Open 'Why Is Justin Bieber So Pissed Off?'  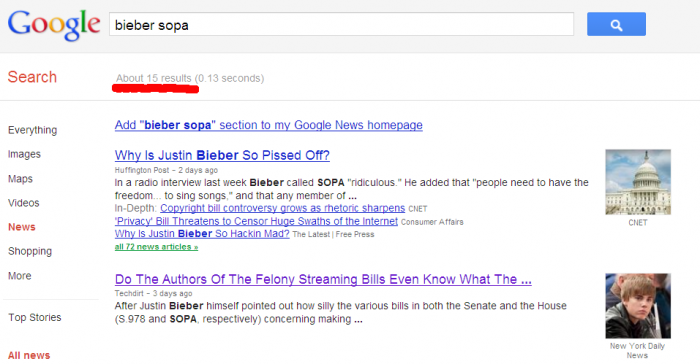tap(222, 155)
